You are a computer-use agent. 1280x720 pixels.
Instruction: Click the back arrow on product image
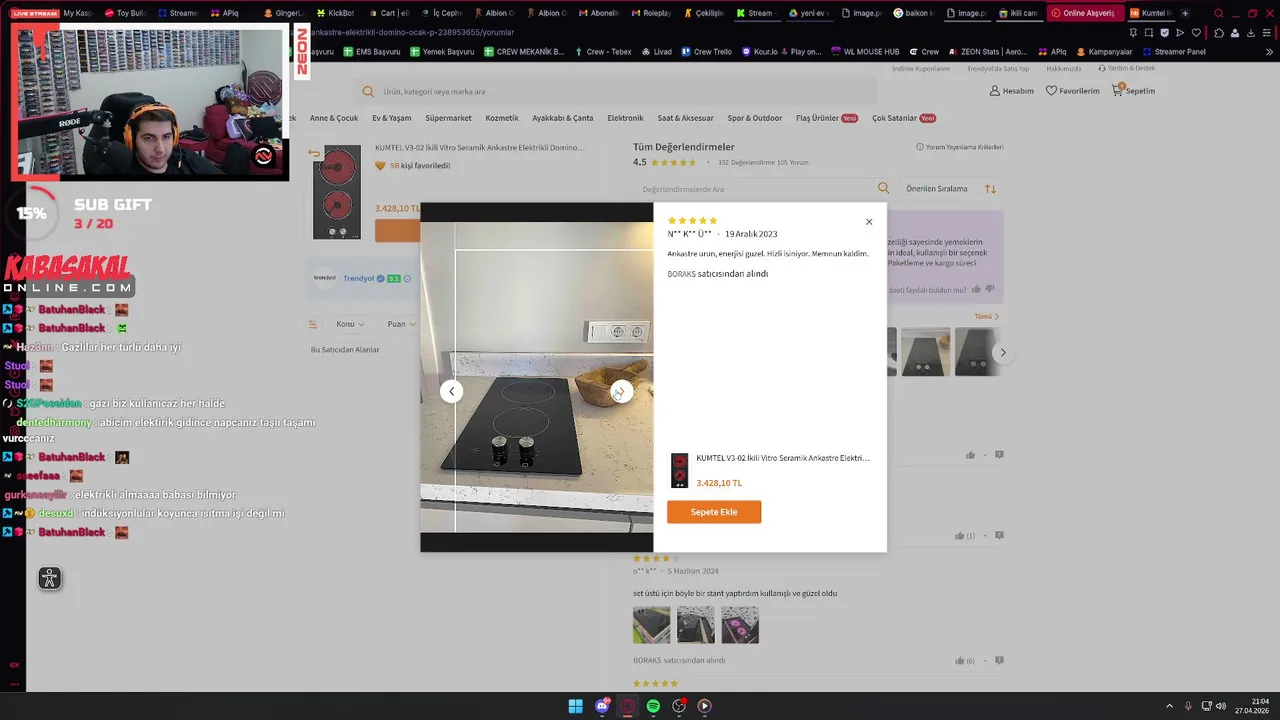point(314,153)
